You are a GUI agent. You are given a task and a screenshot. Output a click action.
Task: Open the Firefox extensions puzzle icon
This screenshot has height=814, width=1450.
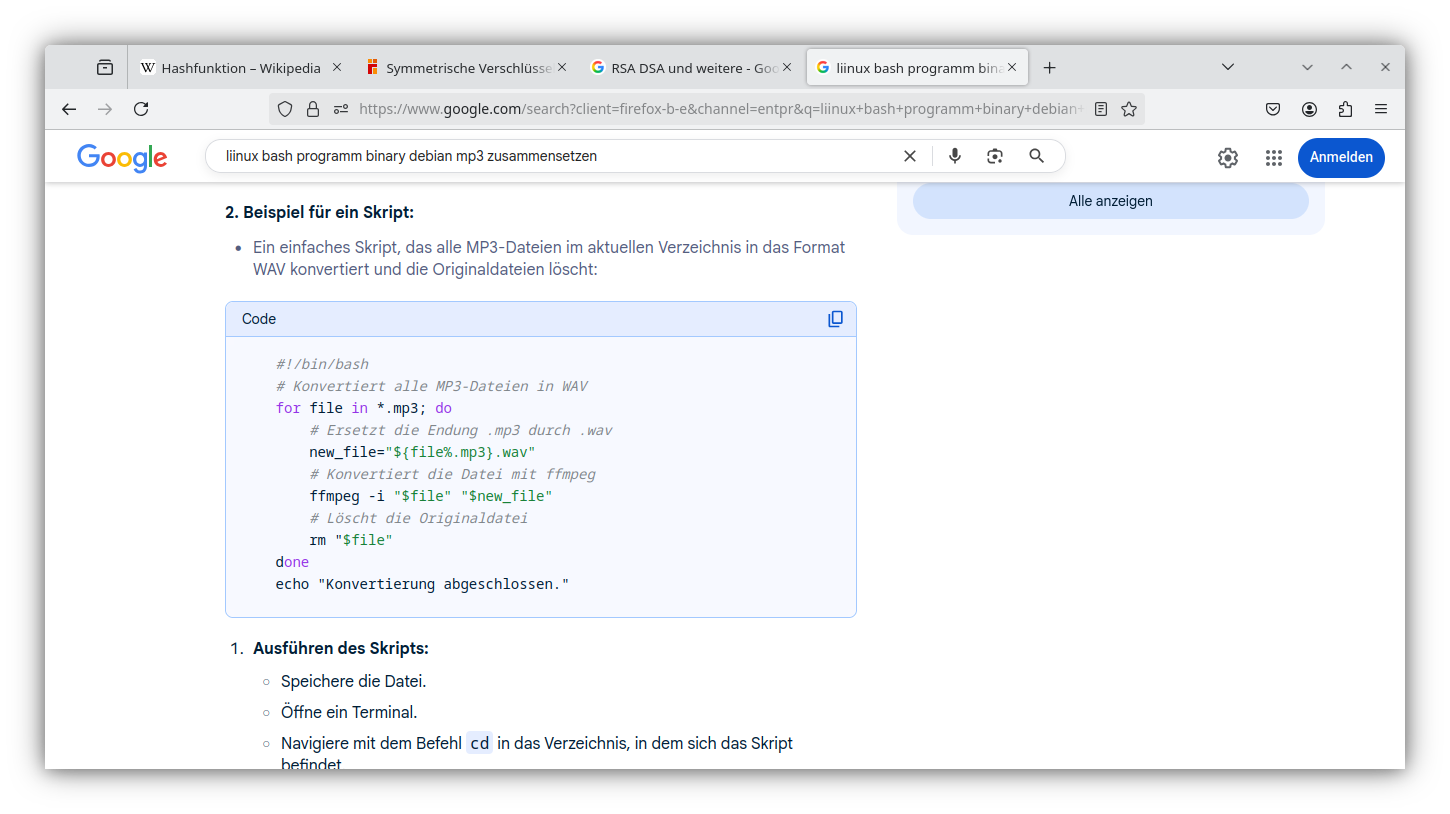coord(1345,109)
